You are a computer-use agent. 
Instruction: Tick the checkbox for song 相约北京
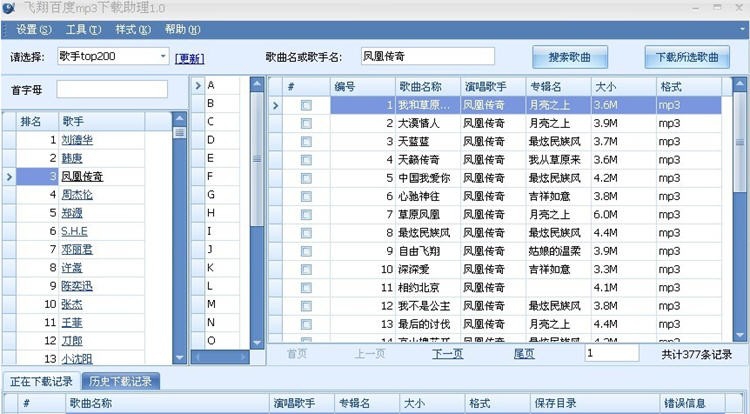tap(306, 288)
